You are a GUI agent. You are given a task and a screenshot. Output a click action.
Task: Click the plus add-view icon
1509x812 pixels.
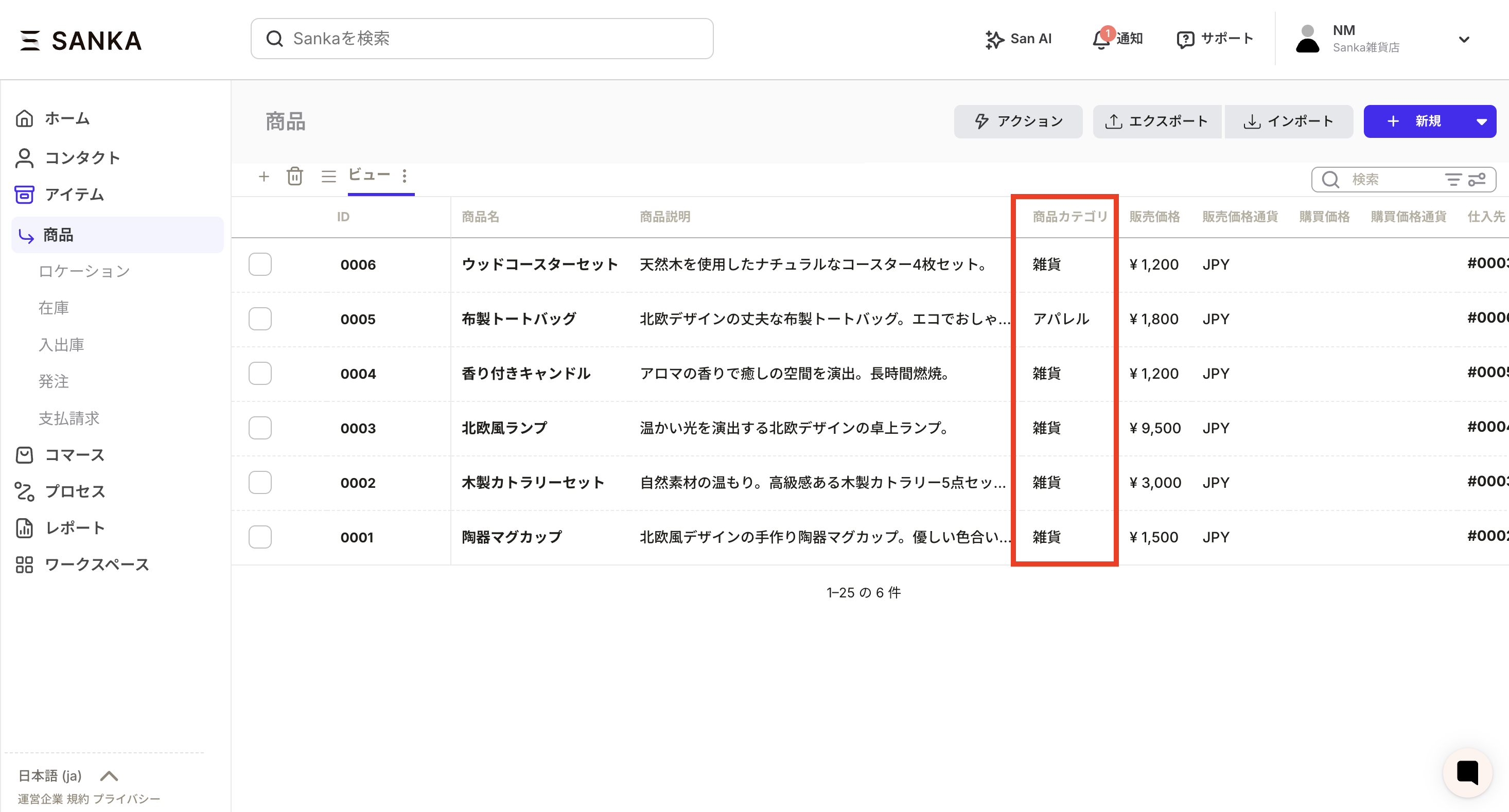pyautogui.click(x=264, y=176)
